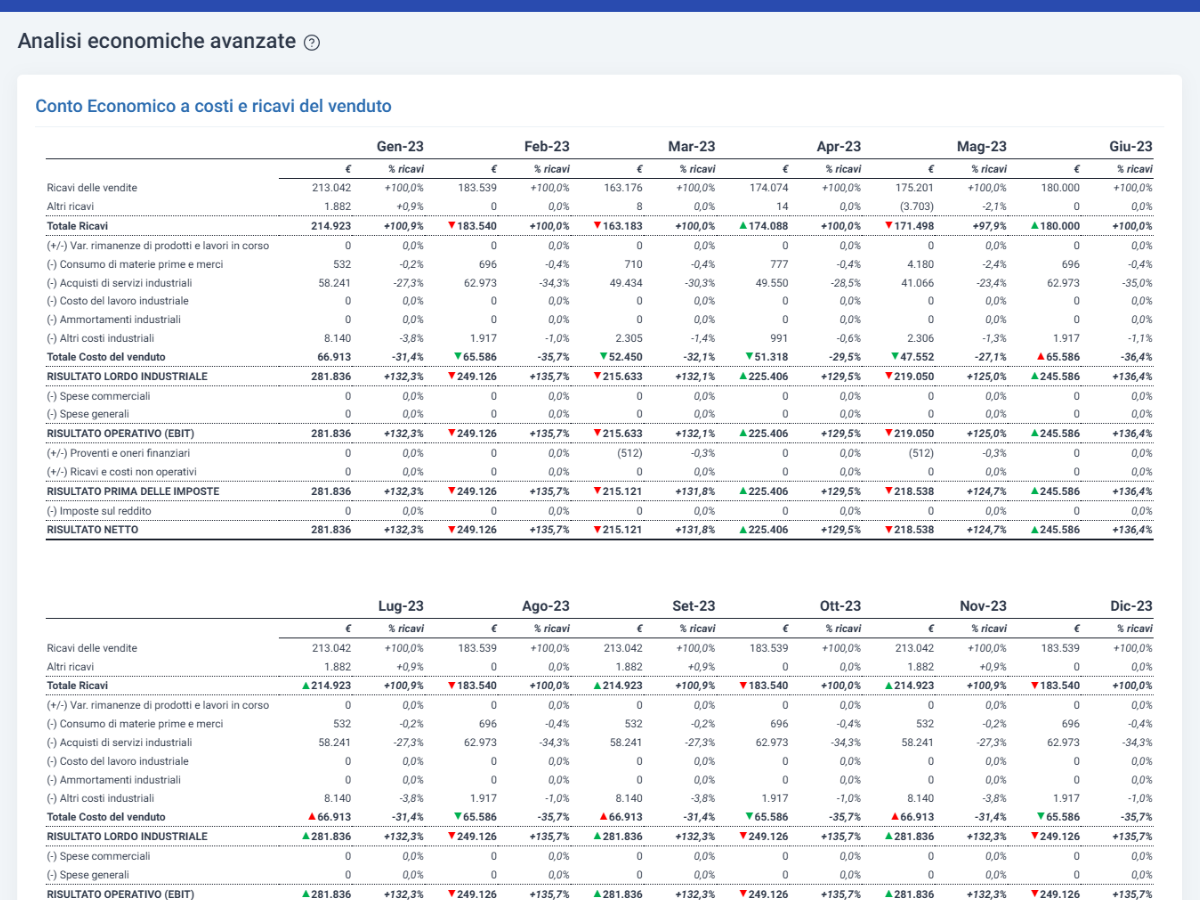Select the Dic-23 column header
This screenshot has width=1200, height=900.
click(x=1130, y=606)
